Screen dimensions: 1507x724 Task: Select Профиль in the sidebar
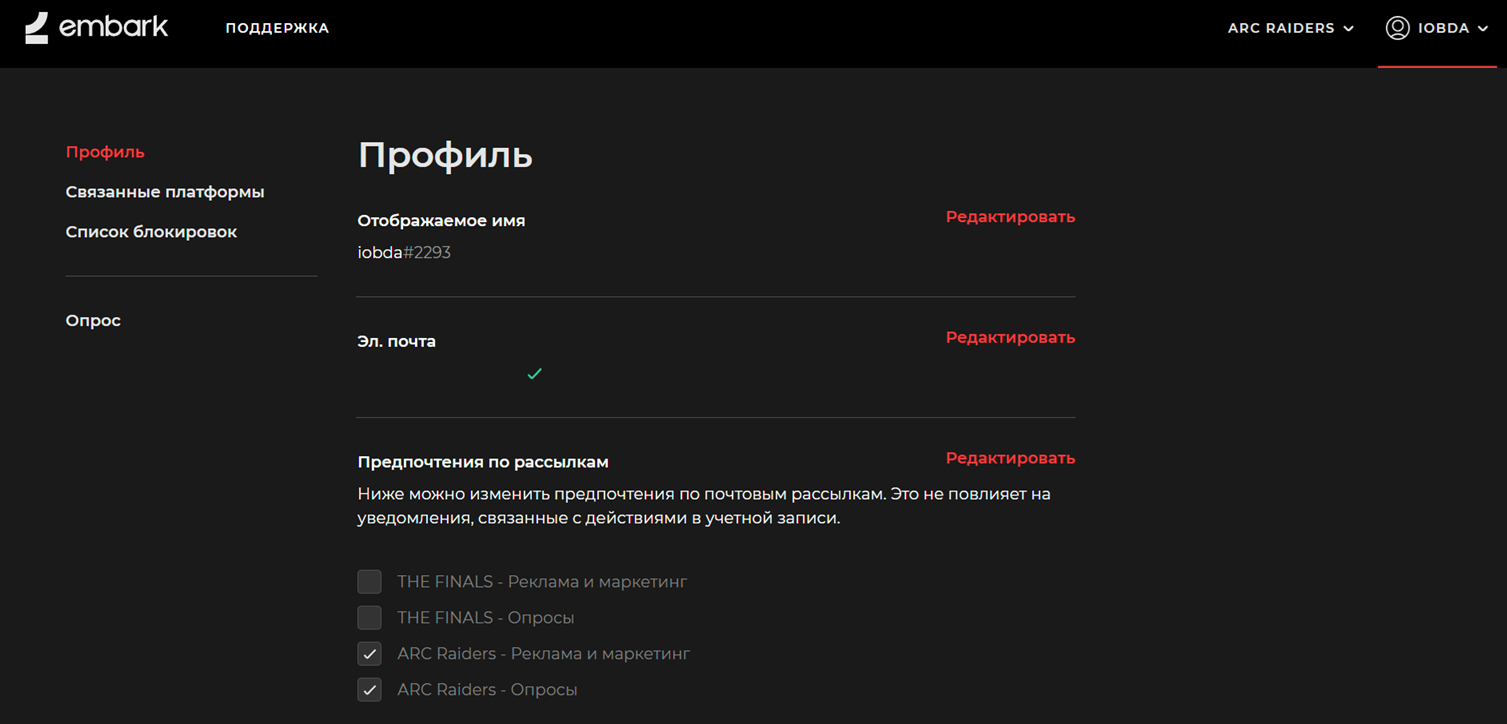pyautogui.click(x=105, y=152)
